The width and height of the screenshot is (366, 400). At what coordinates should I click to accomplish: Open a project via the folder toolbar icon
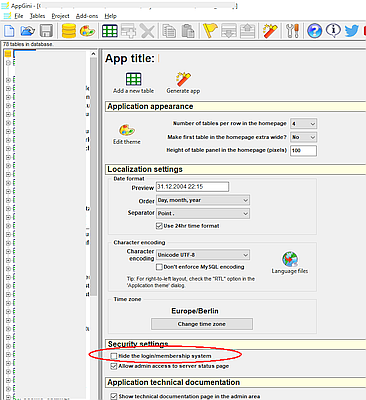[x=27, y=31]
